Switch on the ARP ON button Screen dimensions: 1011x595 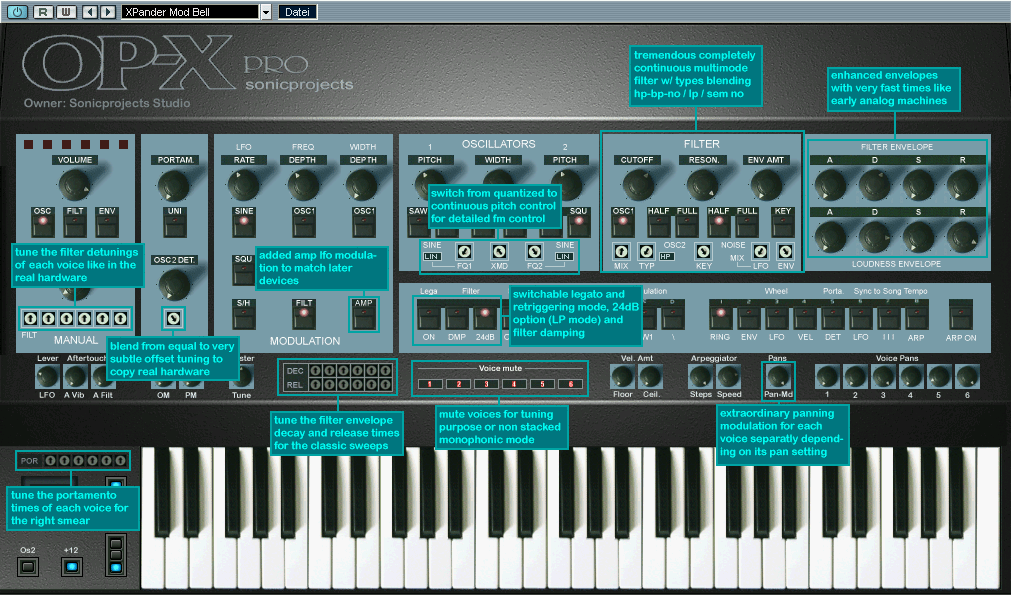(x=961, y=317)
